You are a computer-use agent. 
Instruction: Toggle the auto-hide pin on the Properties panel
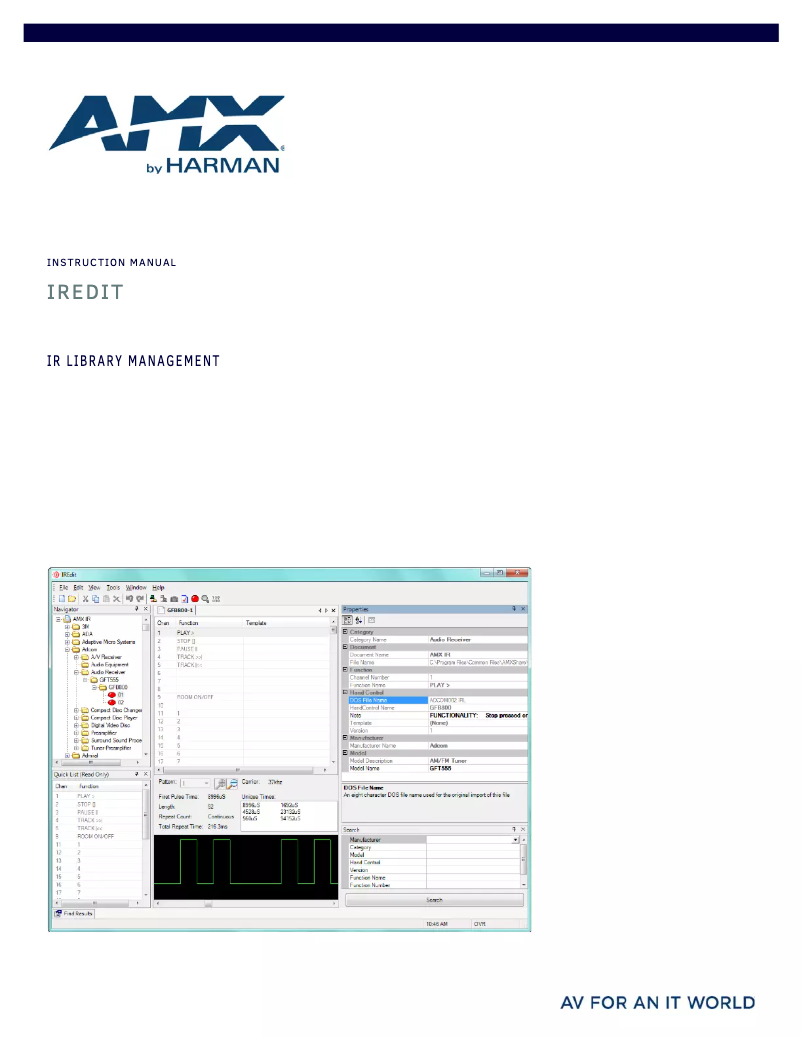pyautogui.click(x=514, y=609)
